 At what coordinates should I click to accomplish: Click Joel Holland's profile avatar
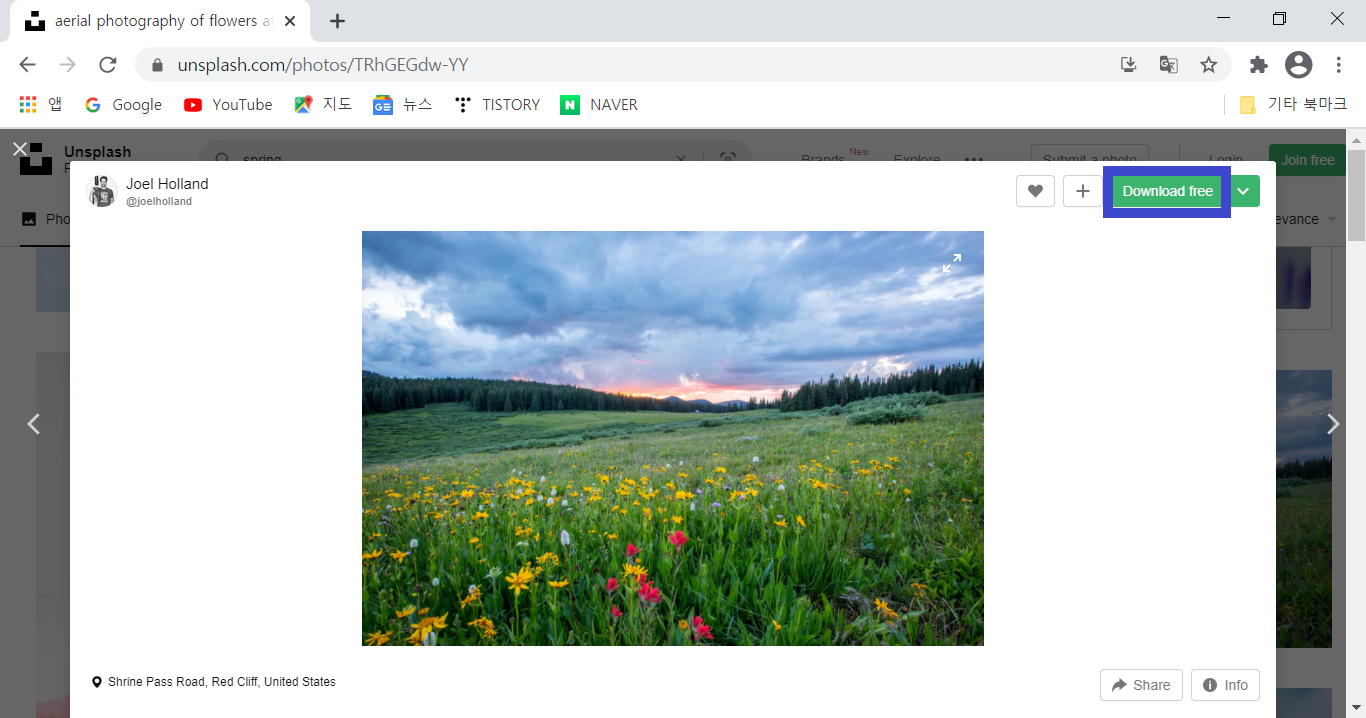pos(102,191)
